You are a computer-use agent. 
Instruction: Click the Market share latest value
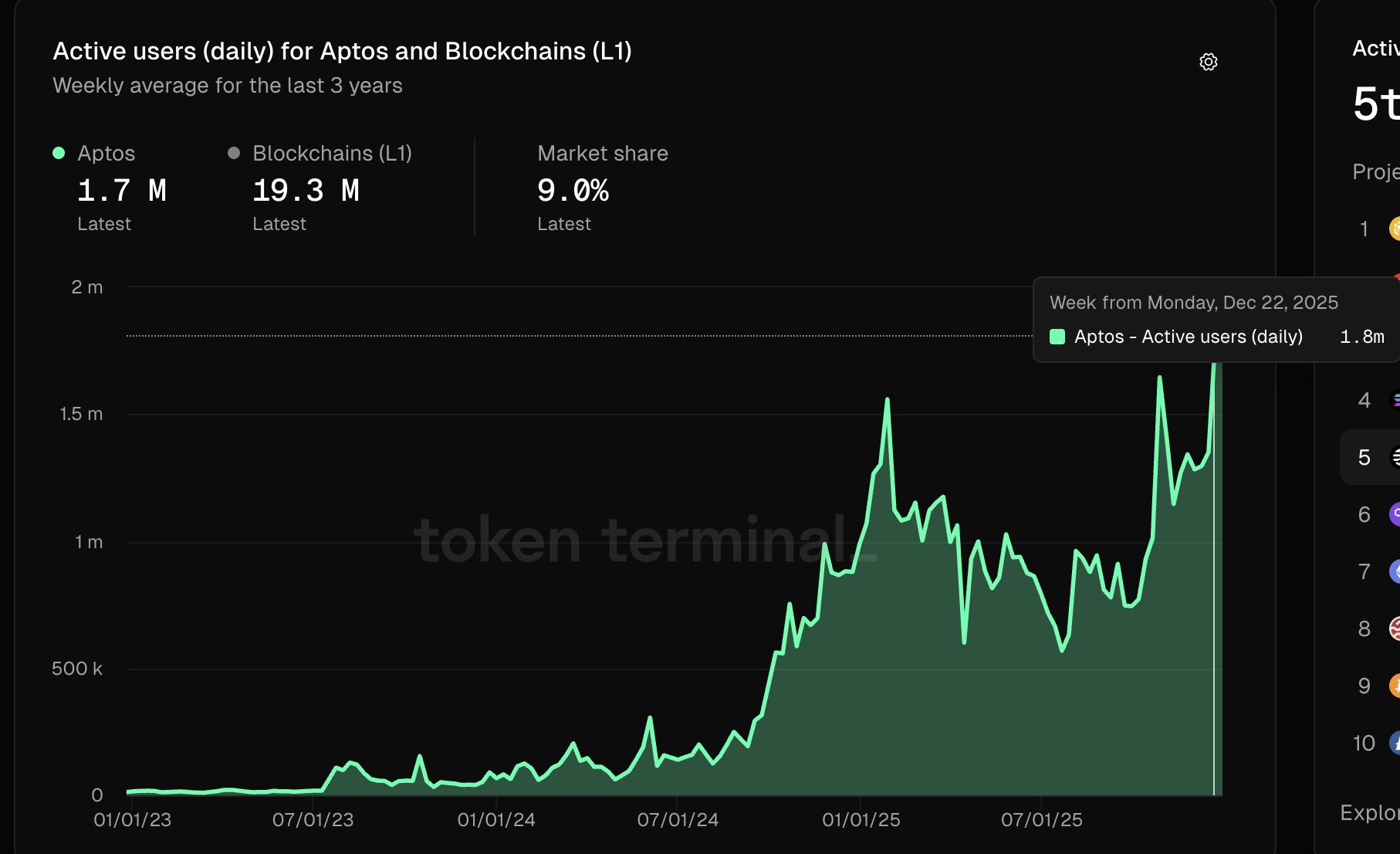tap(573, 191)
